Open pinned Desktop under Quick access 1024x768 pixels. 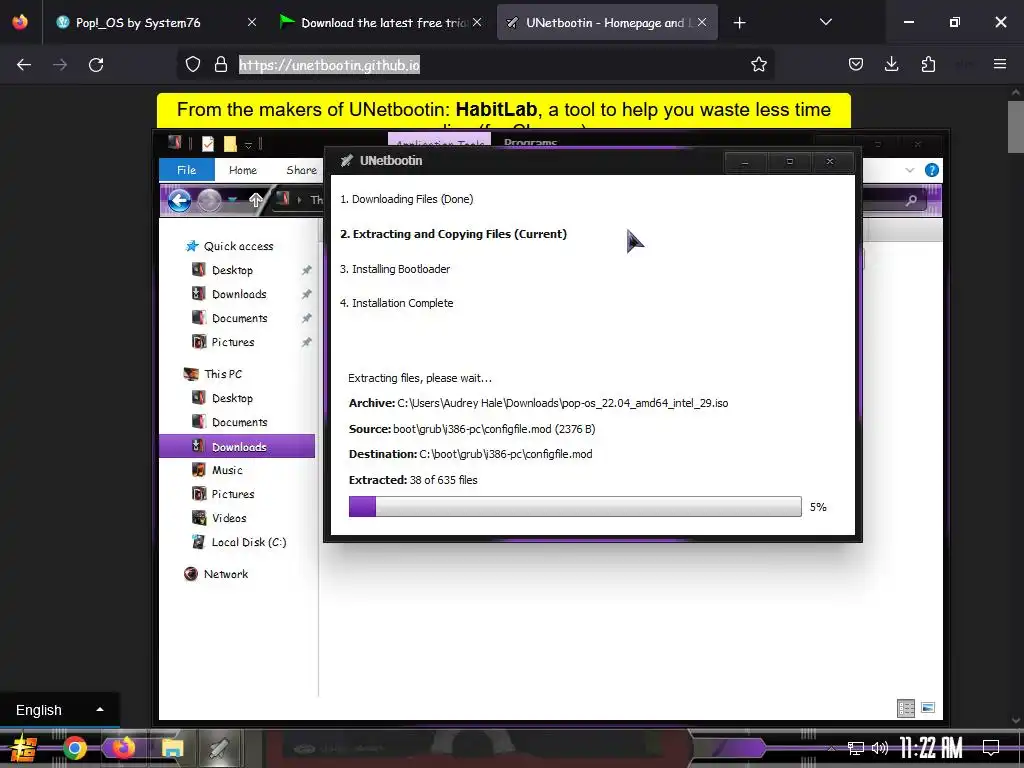click(x=232, y=270)
